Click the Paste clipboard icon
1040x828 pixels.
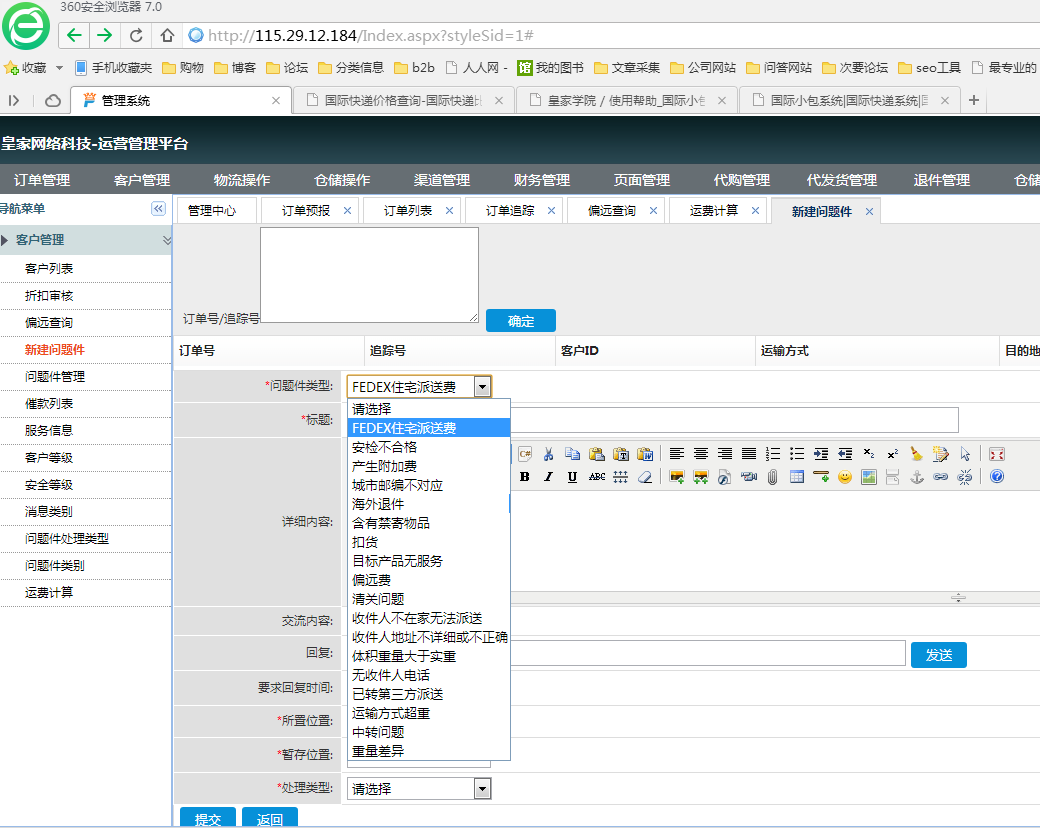click(596, 454)
